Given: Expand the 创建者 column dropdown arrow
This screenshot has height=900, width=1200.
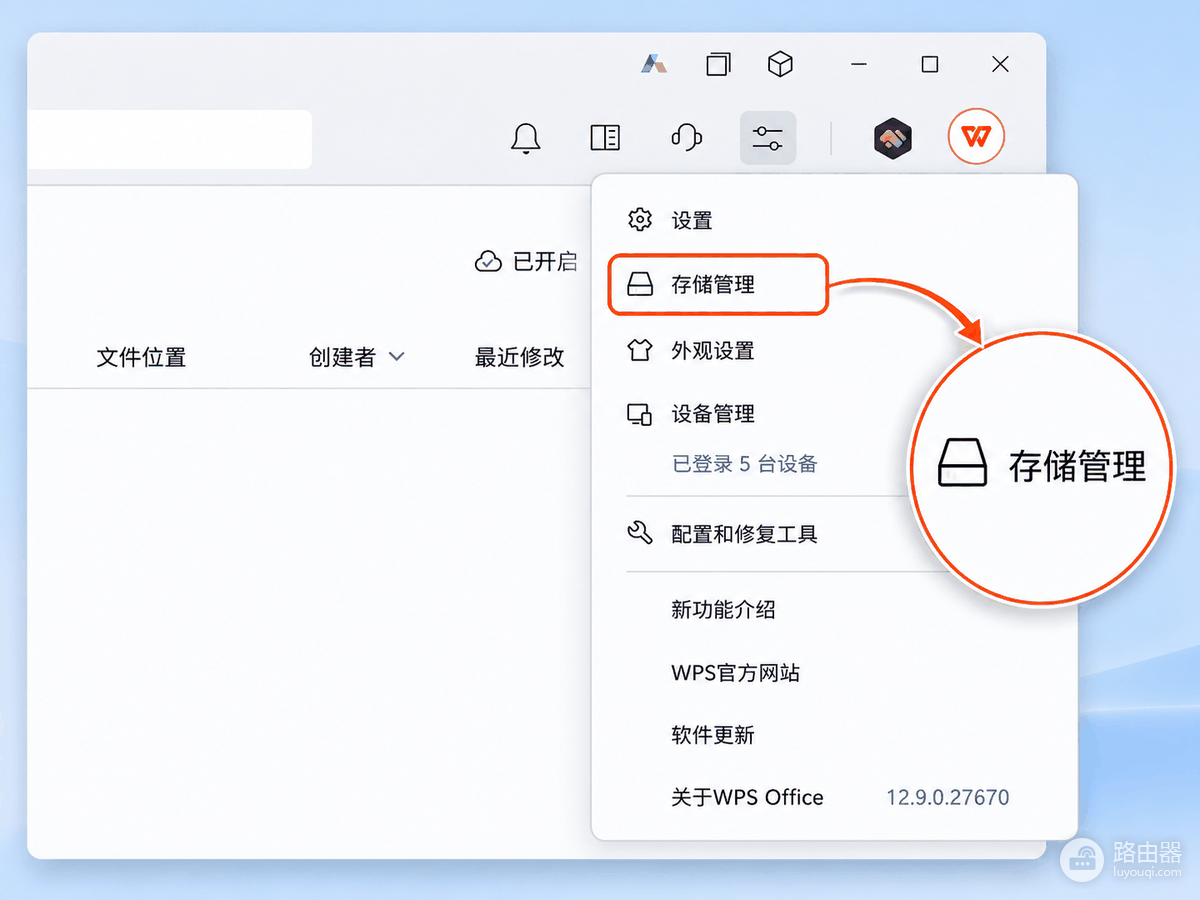Looking at the screenshot, I should tap(396, 356).
